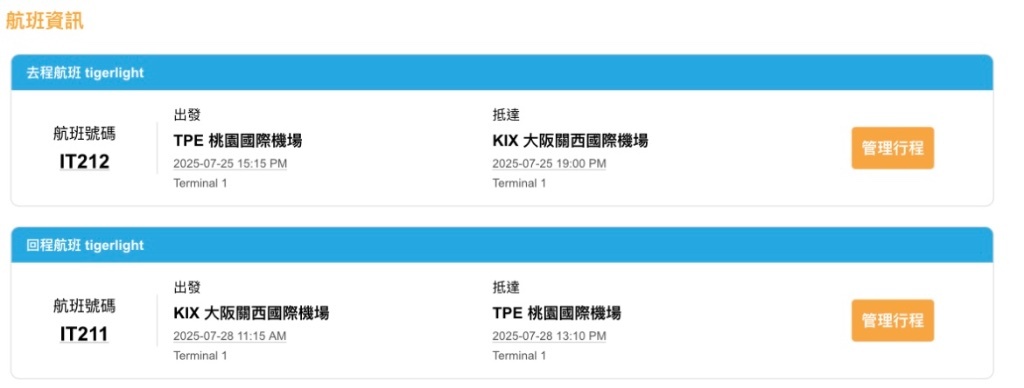Select the IT211 flight number

click(x=84, y=334)
